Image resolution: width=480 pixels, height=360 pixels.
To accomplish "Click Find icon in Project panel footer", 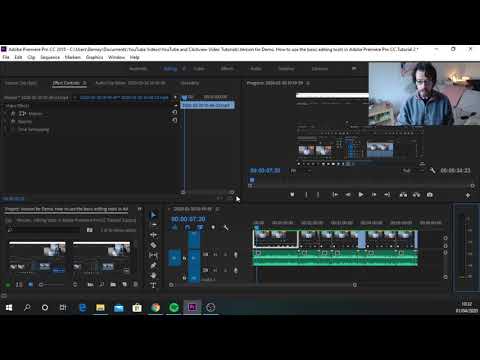I will click(x=102, y=285).
